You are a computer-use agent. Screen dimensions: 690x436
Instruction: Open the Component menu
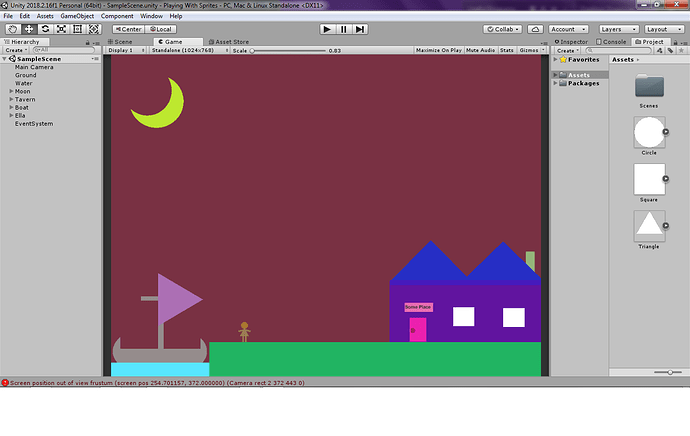pyautogui.click(x=117, y=16)
